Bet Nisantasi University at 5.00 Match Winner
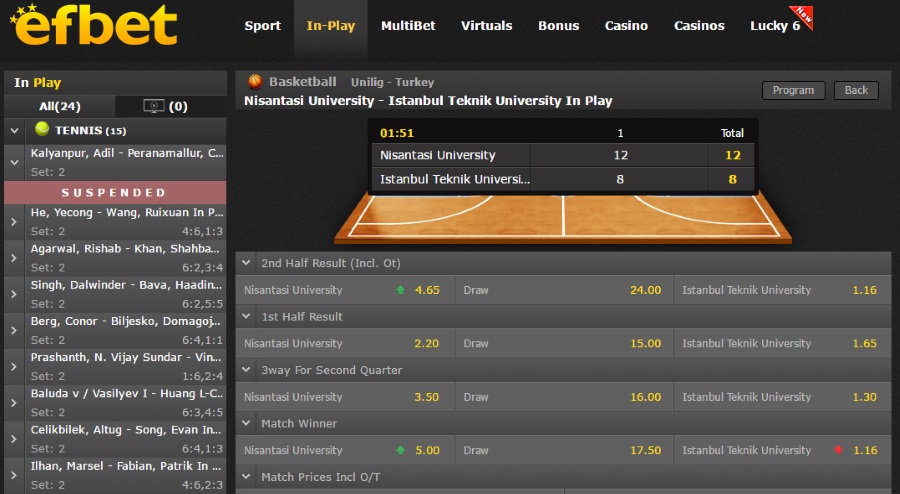 (x=344, y=450)
